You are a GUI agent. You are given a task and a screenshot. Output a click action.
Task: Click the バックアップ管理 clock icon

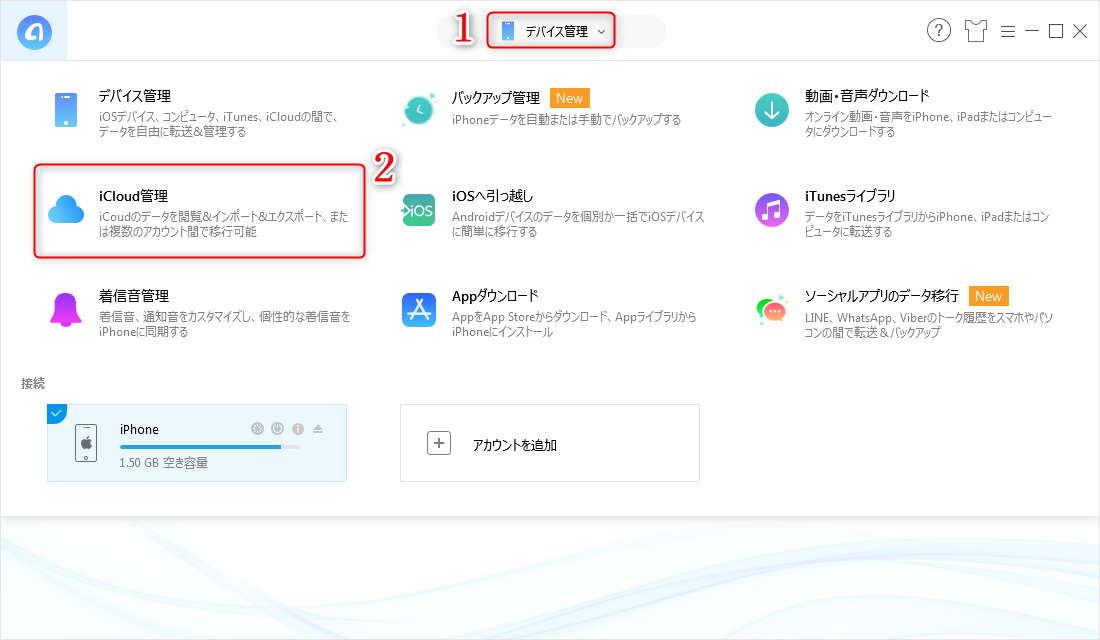419,110
